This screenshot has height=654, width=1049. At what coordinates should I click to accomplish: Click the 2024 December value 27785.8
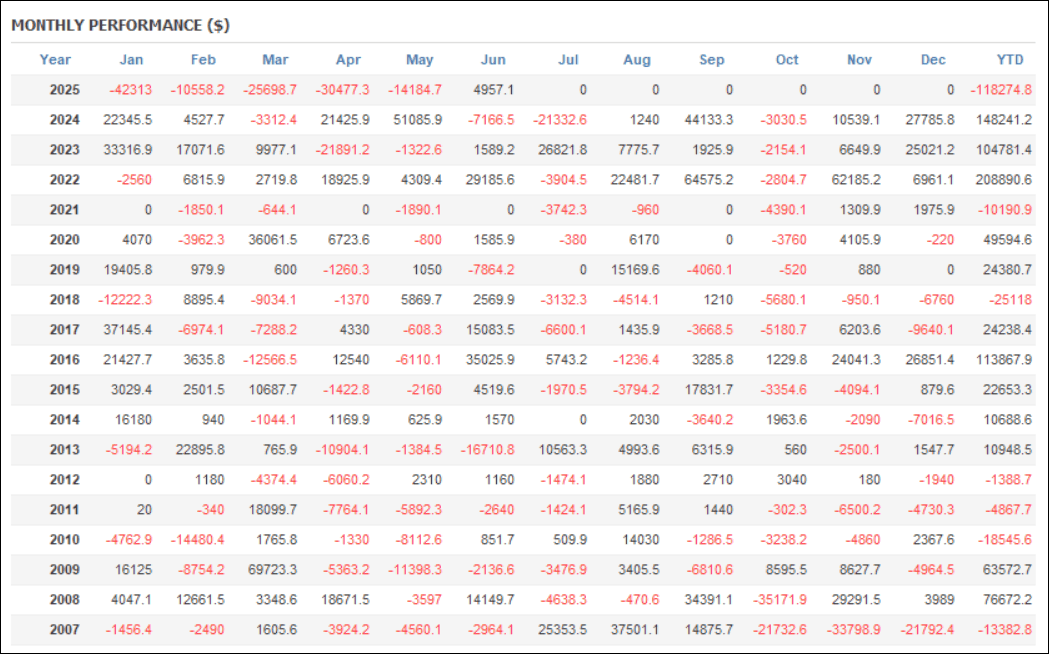click(930, 120)
